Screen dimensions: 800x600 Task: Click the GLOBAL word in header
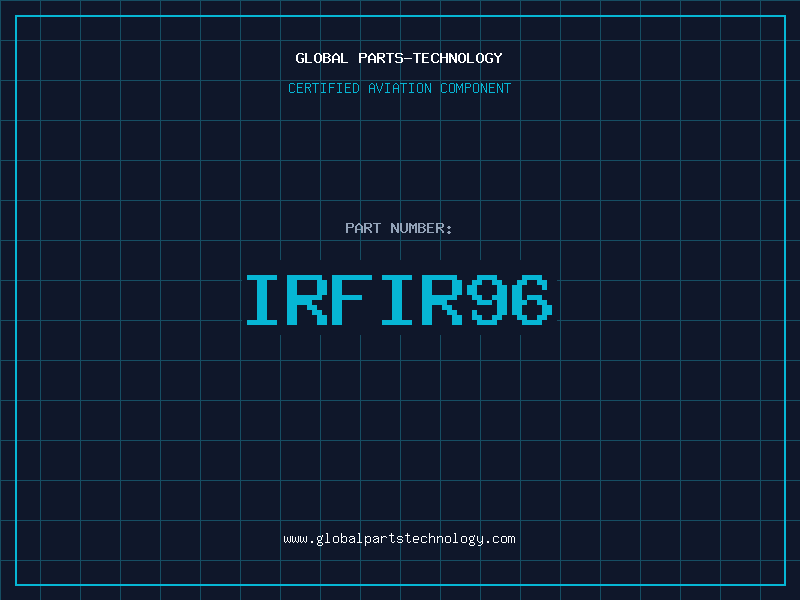(x=322, y=58)
